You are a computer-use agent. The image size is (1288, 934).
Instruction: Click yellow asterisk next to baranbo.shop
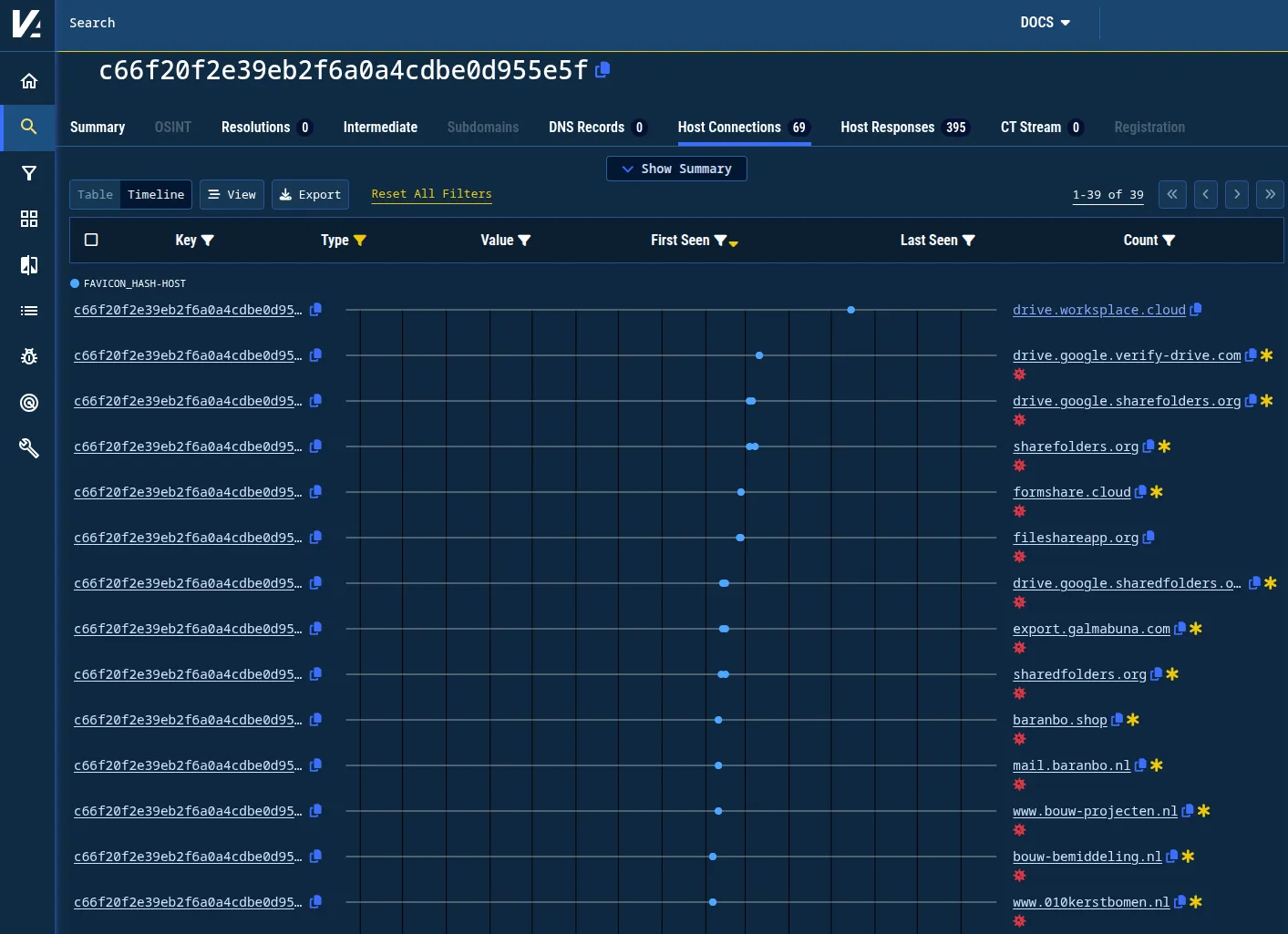(x=1133, y=720)
